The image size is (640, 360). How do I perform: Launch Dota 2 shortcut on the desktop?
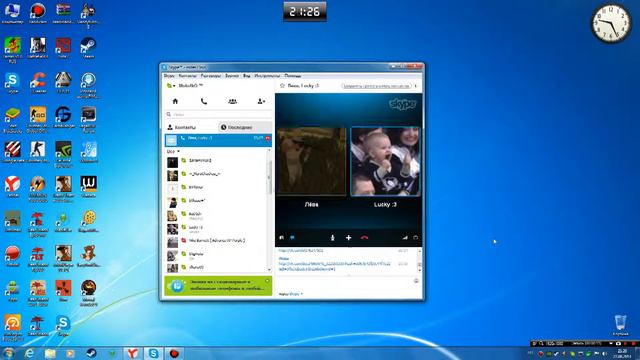point(63,48)
